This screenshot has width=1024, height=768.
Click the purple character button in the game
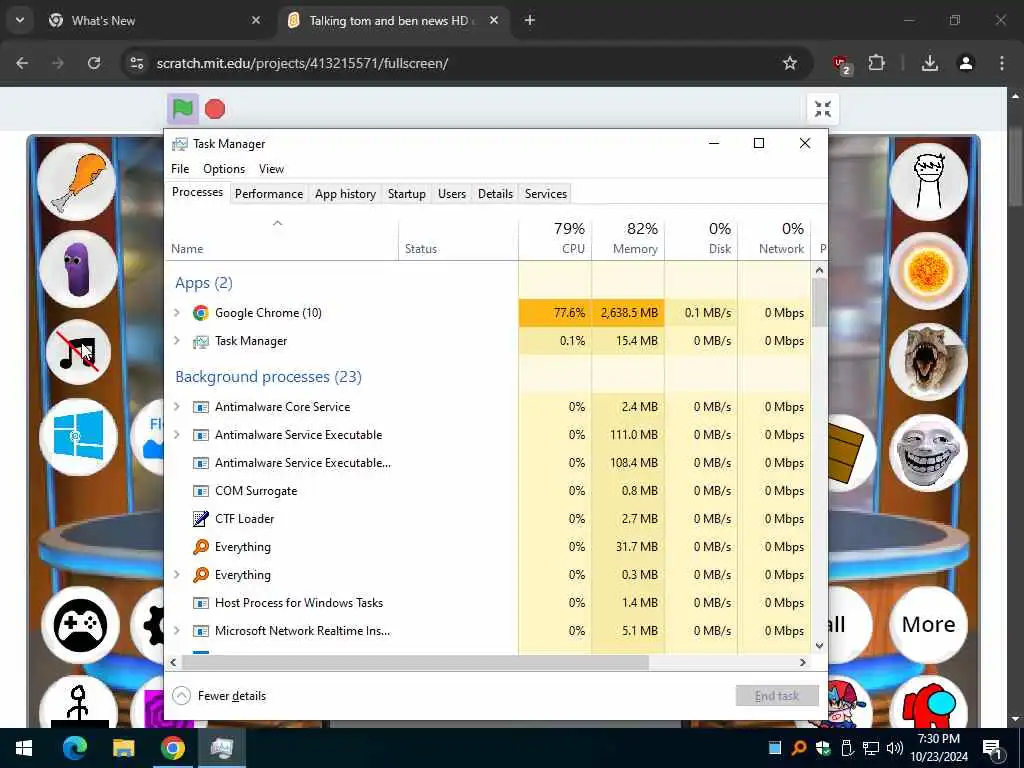78,268
